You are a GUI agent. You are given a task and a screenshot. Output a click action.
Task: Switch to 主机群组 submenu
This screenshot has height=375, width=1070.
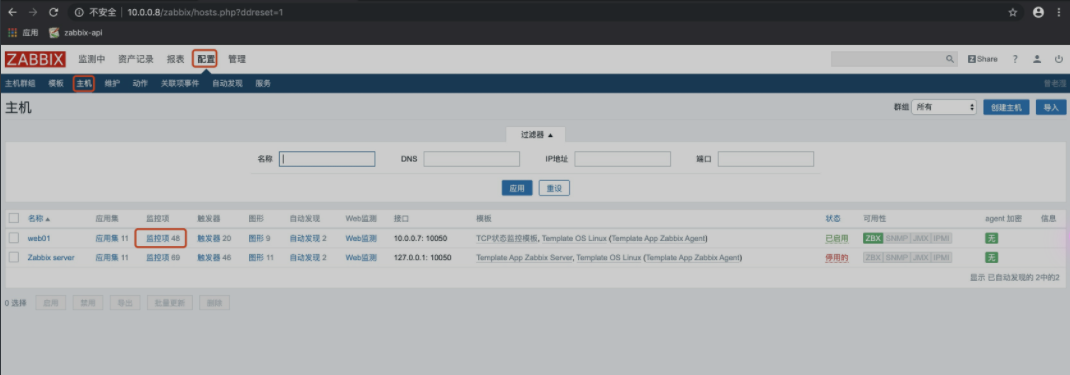pos(20,84)
